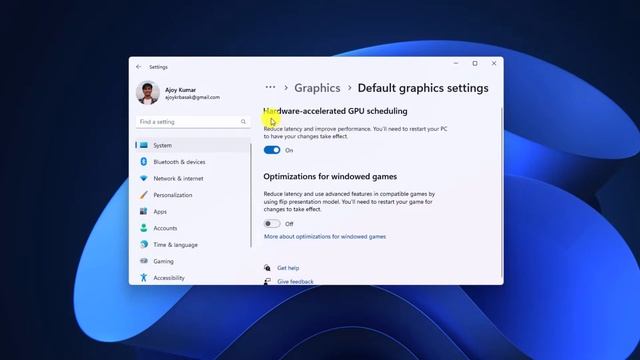
Task: Enable Optimizations for windowed games toggle
Action: click(272, 224)
